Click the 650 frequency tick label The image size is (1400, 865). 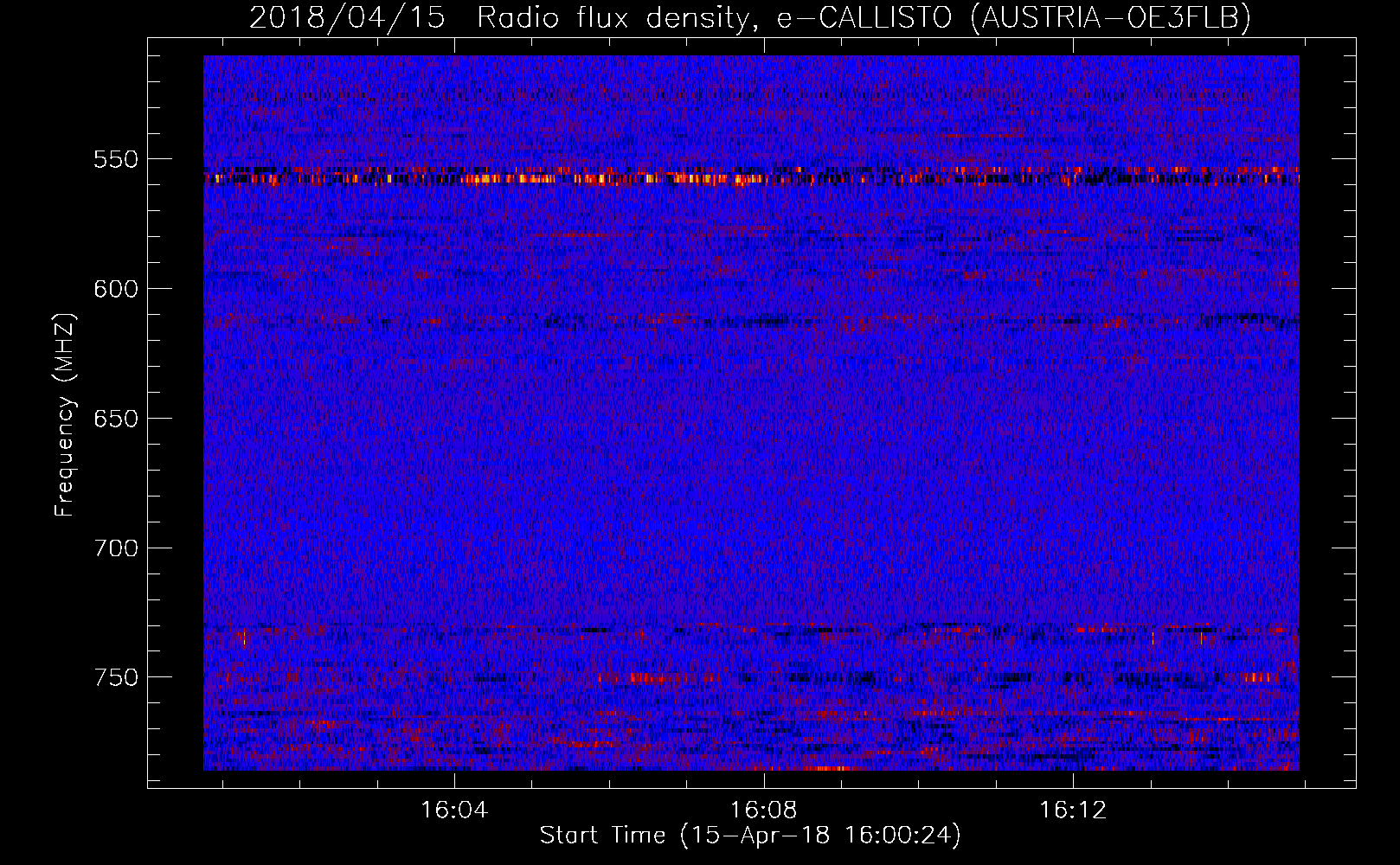(116, 419)
